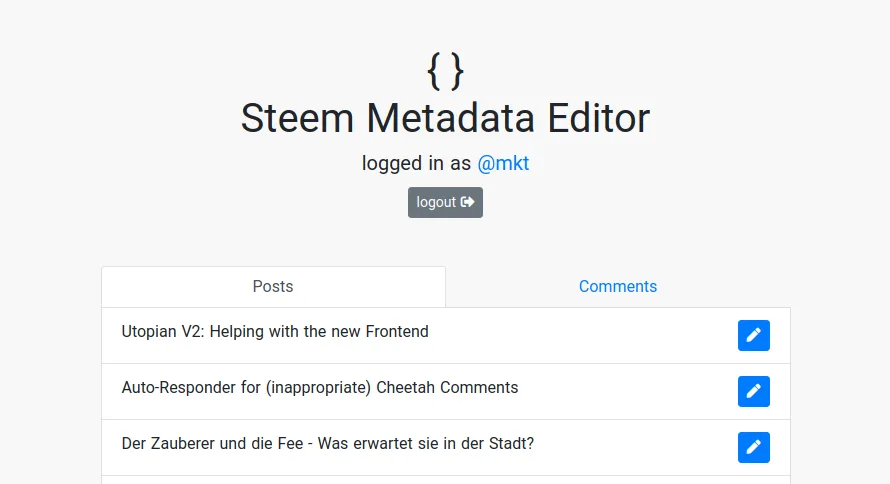Click the opening curly brace logo
The width and height of the screenshot is (890, 484).
pyautogui.click(x=434, y=71)
